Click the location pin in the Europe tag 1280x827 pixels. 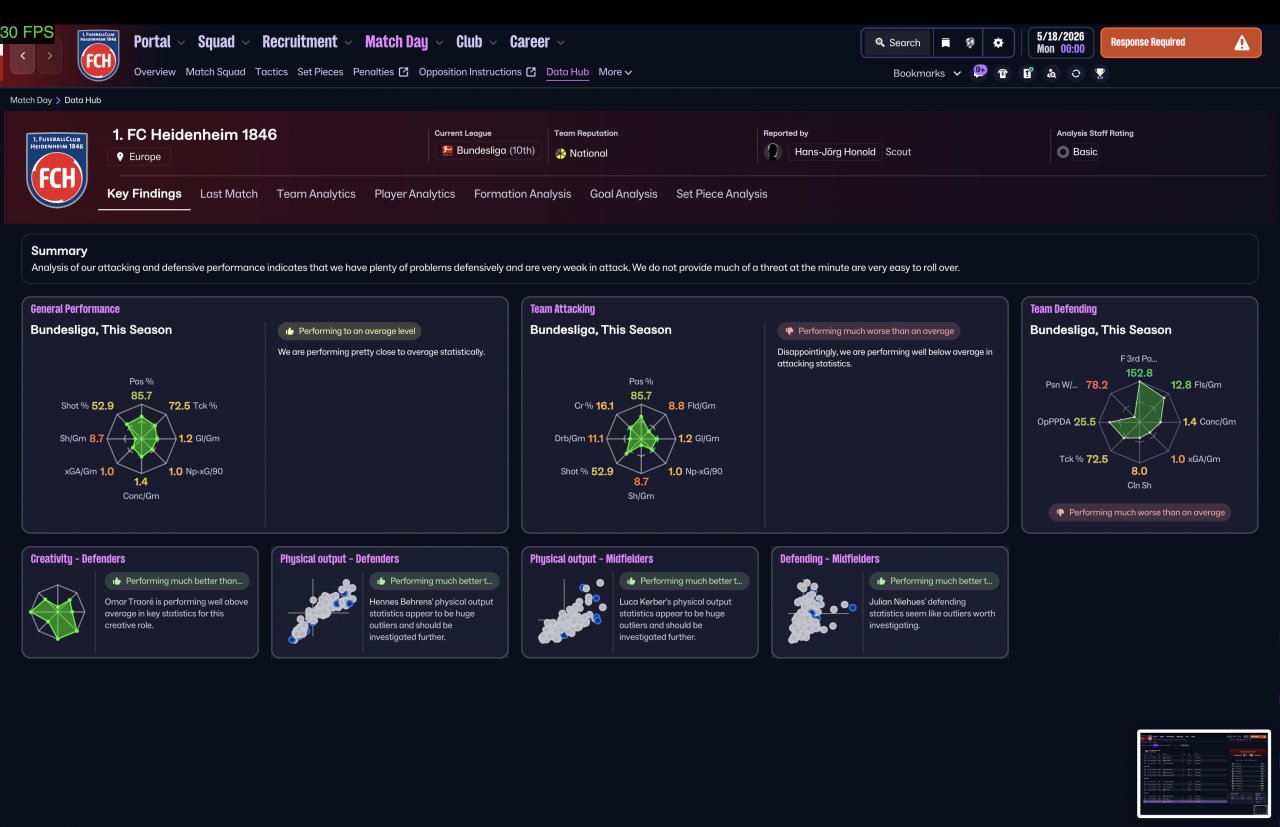click(x=121, y=157)
